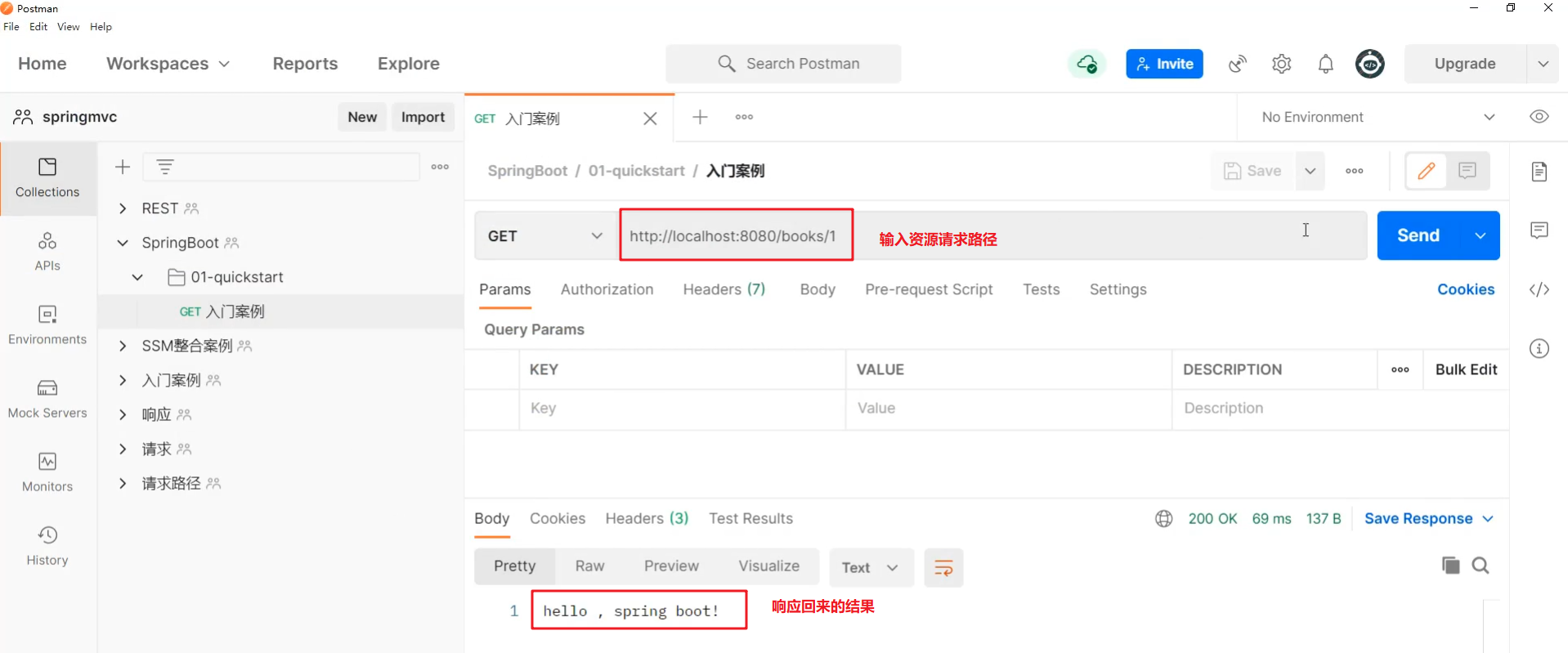Open network information globe icon
The height and width of the screenshot is (653, 1568).
(x=1163, y=519)
